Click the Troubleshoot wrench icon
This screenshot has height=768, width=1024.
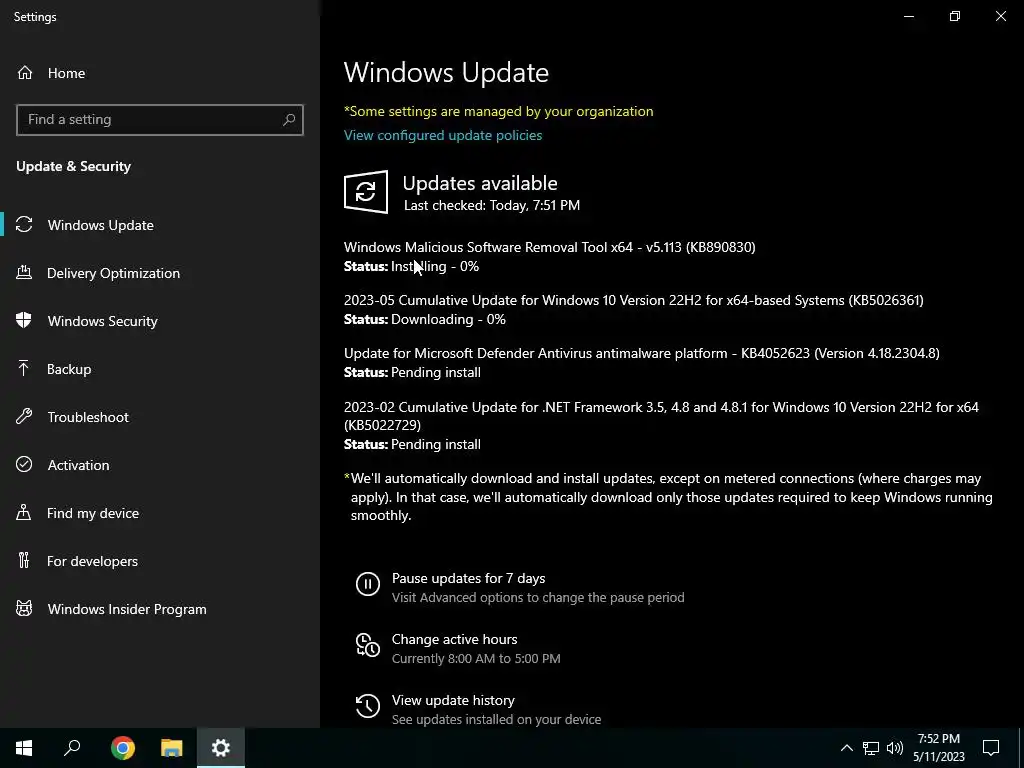click(x=24, y=417)
